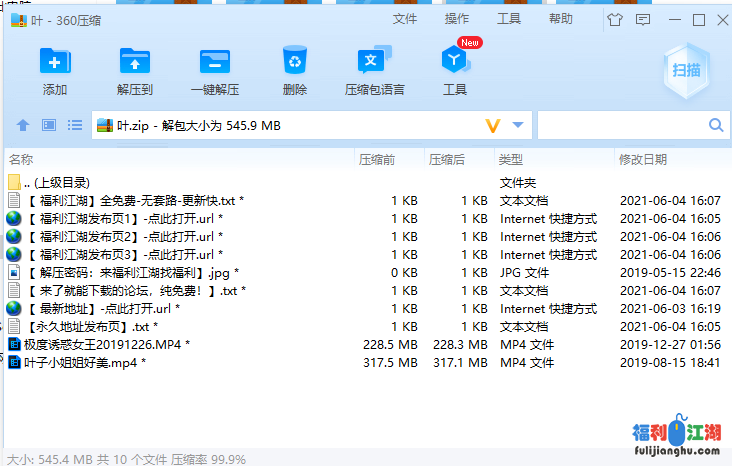Open the 文件 (File) menu
The width and height of the screenshot is (732, 466).
coord(405,19)
